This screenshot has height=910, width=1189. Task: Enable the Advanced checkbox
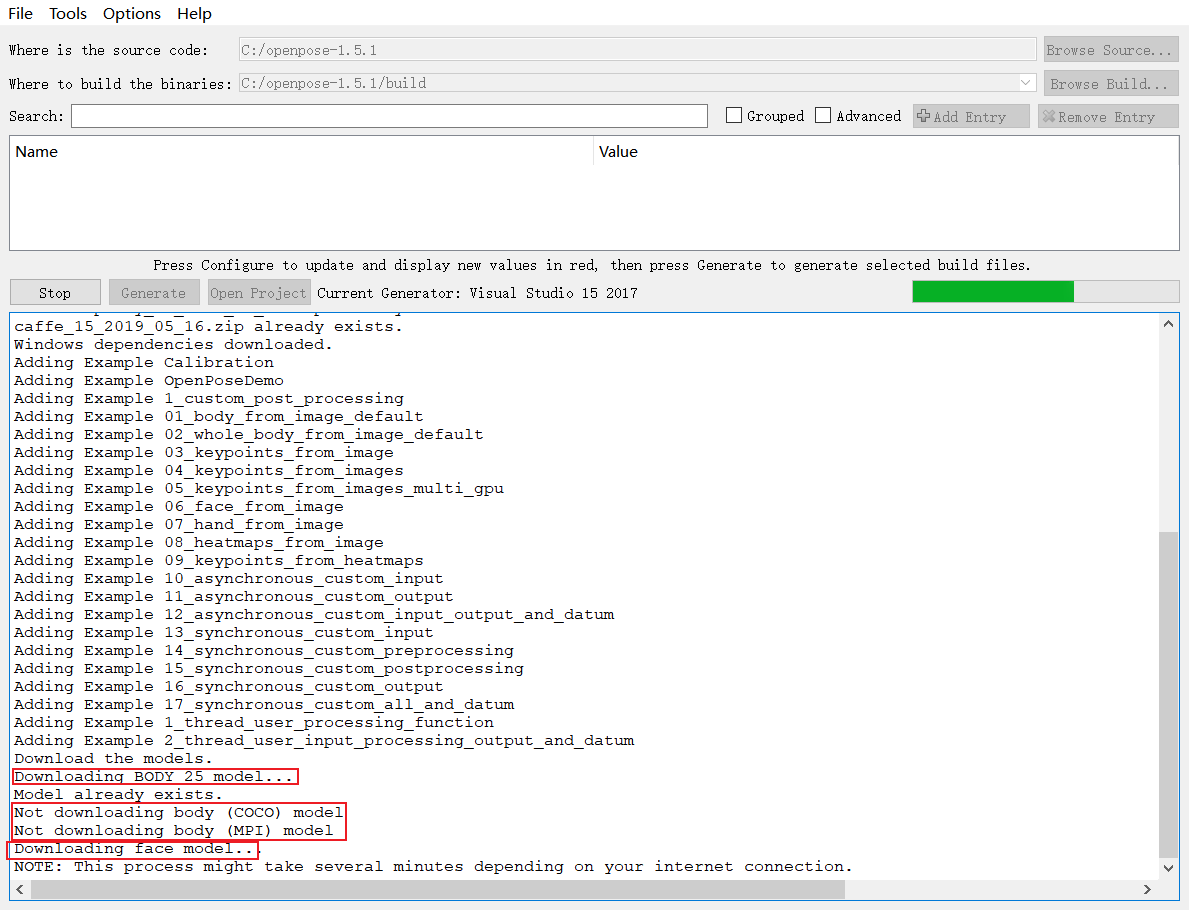click(x=823, y=115)
